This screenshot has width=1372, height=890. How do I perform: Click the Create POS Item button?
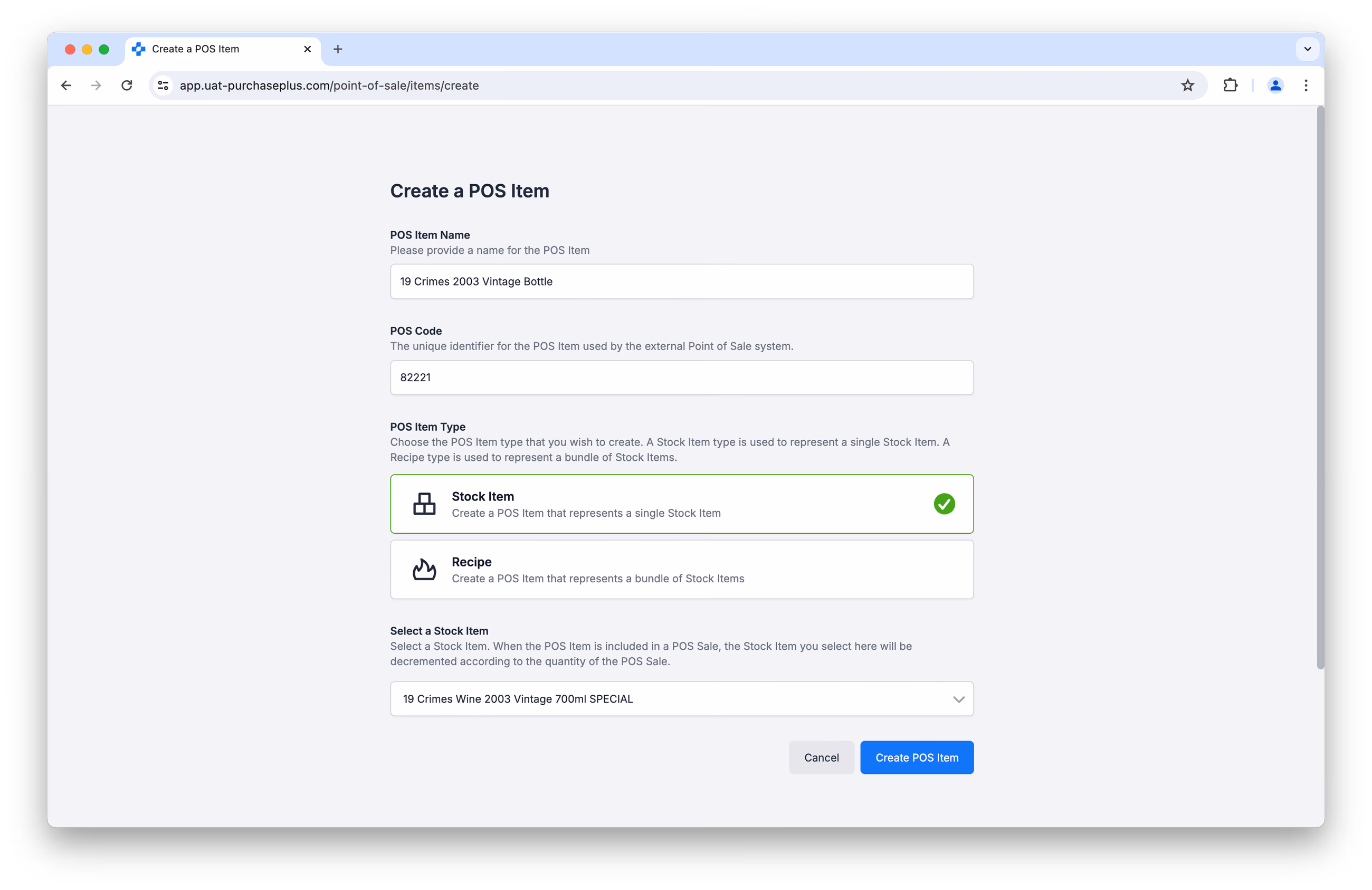[917, 758]
